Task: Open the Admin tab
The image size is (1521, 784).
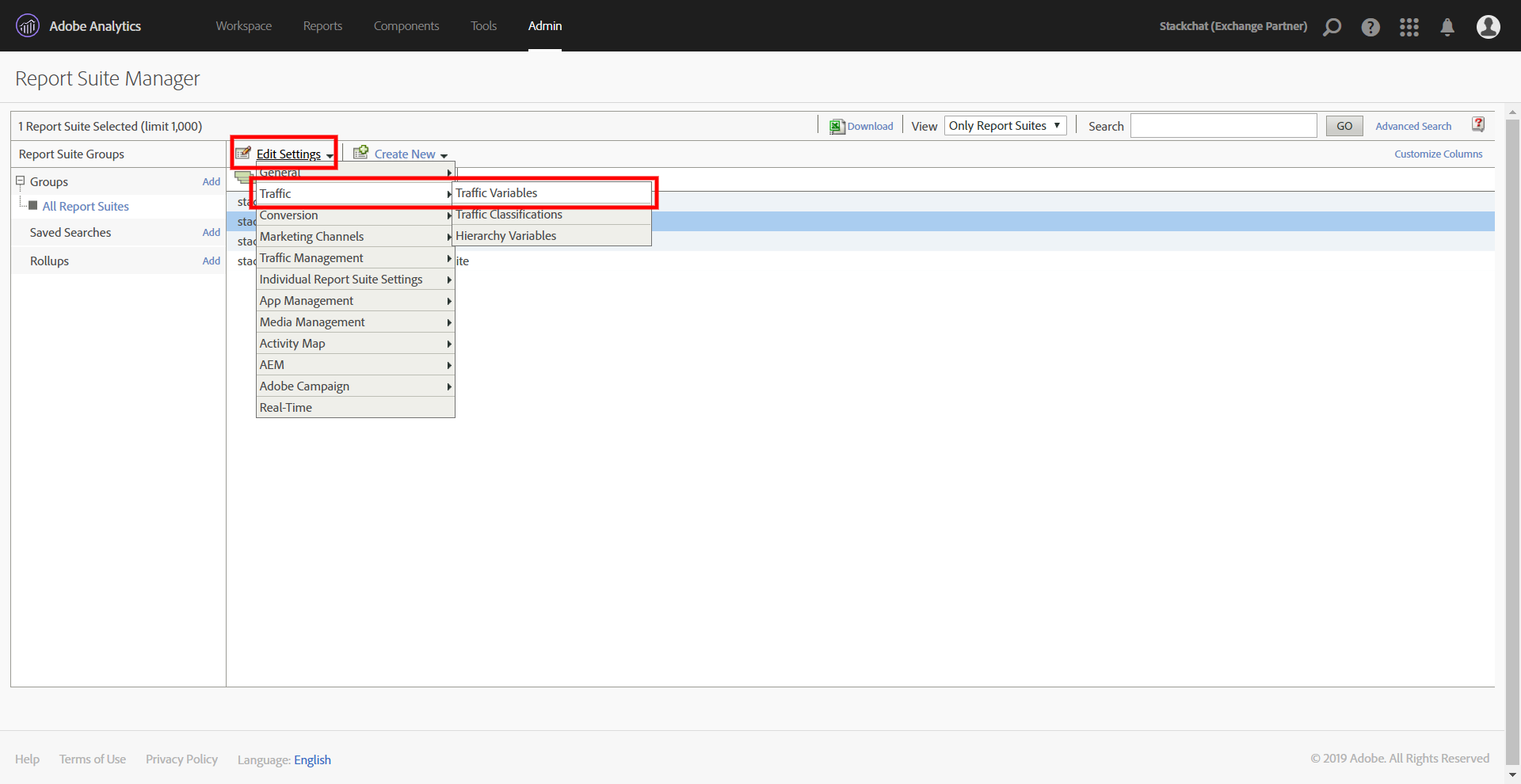Action: click(x=545, y=26)
